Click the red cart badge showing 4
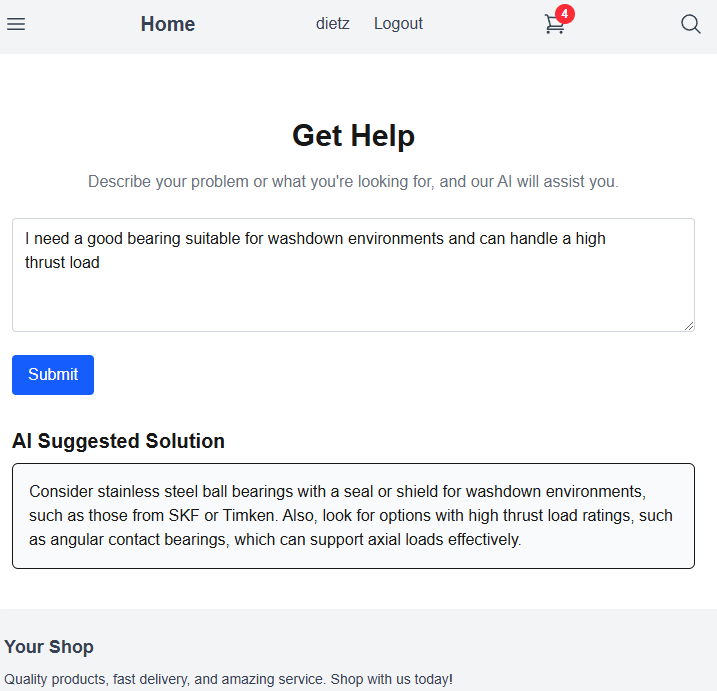 (565, 14)
